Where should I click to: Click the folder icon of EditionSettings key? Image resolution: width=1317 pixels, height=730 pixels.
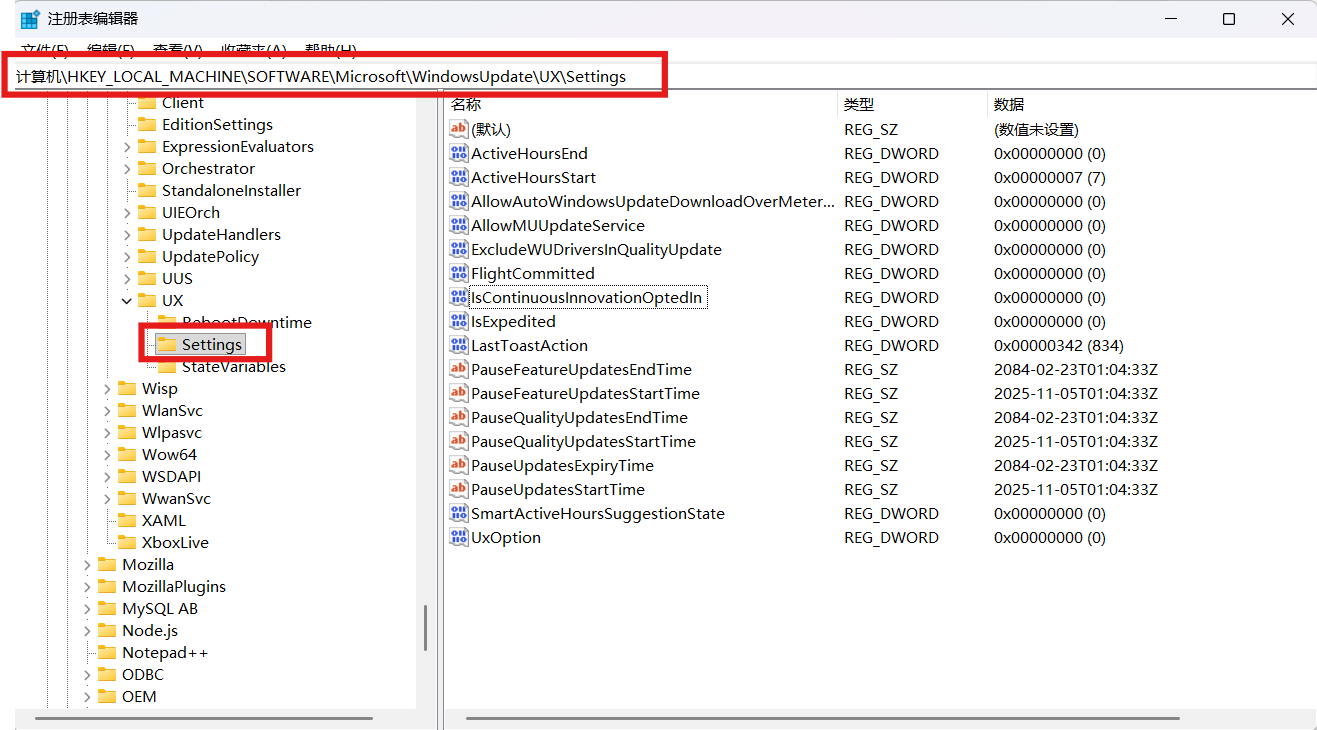[x=147, y=124]
